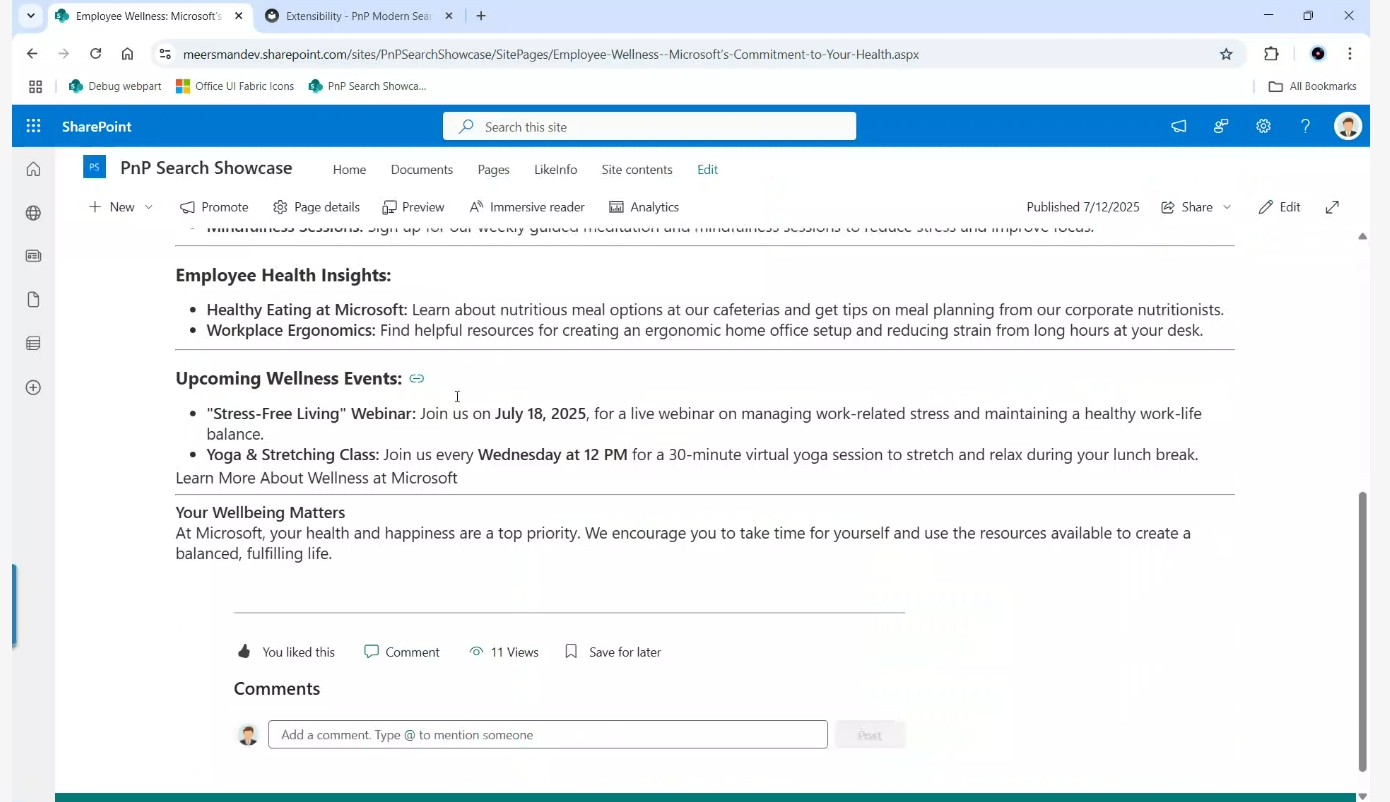Open My lists icon in left rail
Screen dimensions: 1390x802
[x=33, y=343]
